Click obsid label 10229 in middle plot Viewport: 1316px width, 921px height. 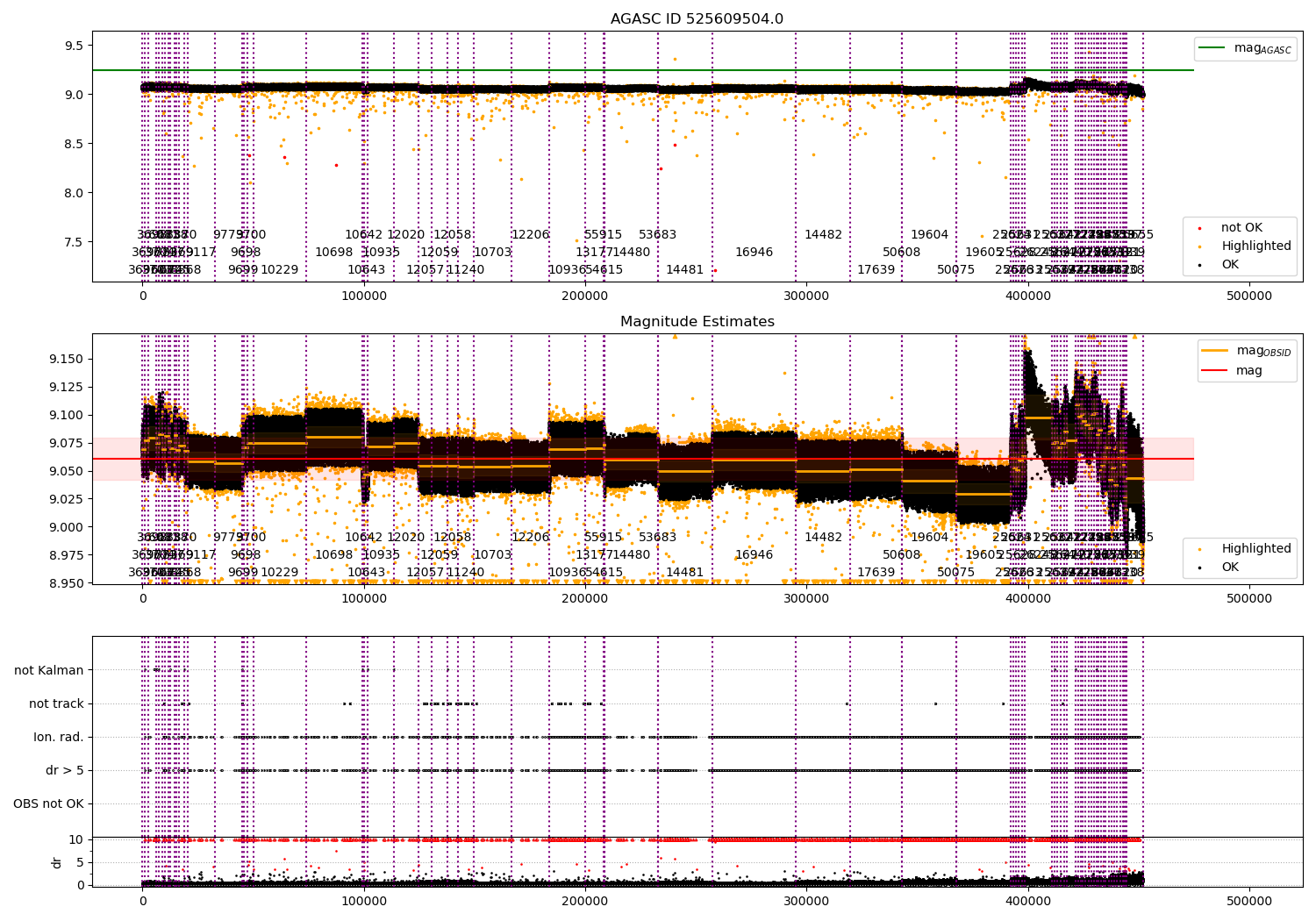click(x=280, y=572)
